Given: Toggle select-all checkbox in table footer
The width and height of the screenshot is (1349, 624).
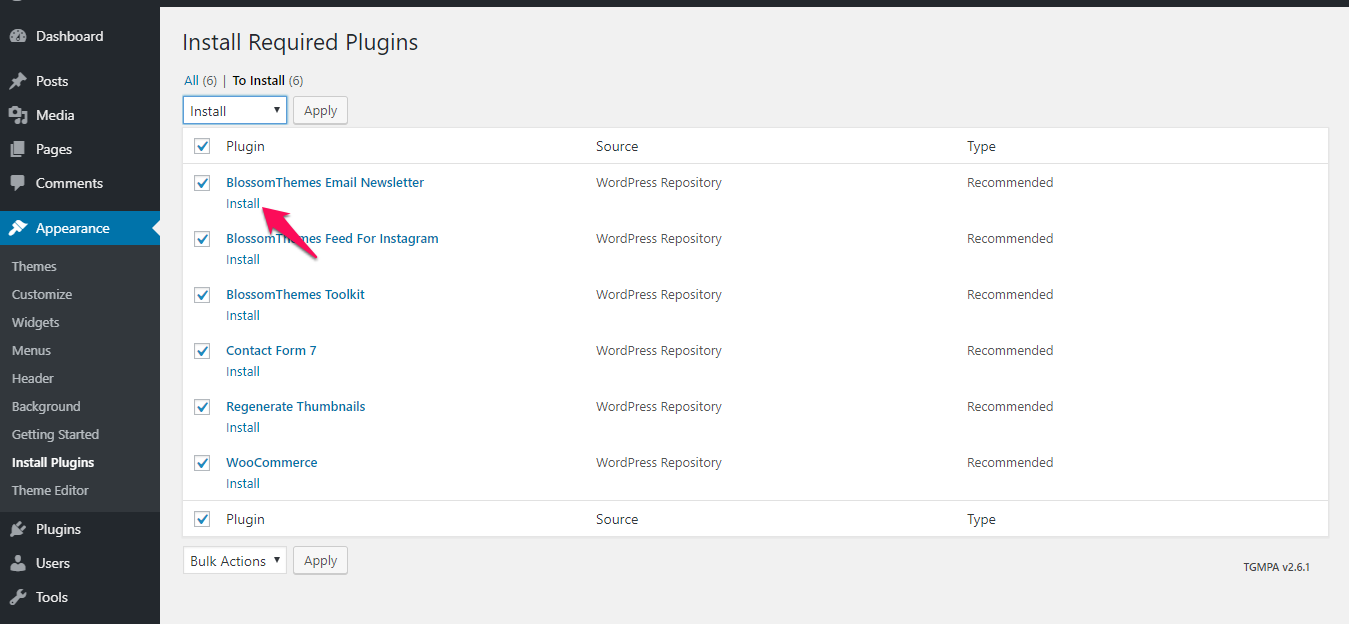Looking at the screenshot, I should [202, 519].
